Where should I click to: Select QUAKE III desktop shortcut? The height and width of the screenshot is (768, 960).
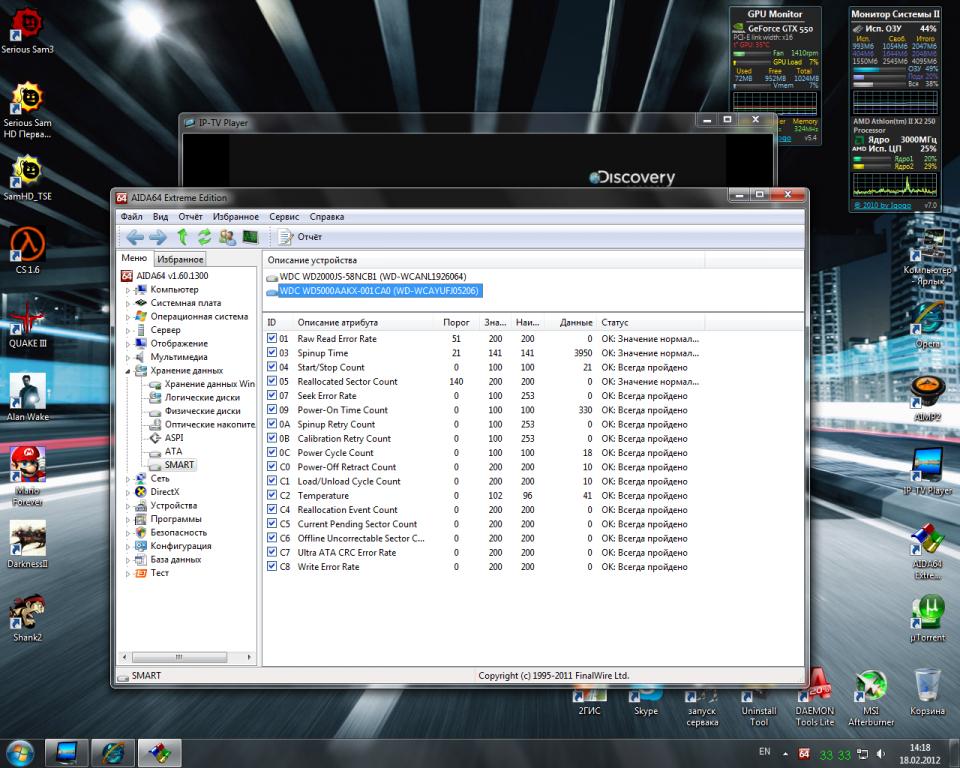[28, 325]
